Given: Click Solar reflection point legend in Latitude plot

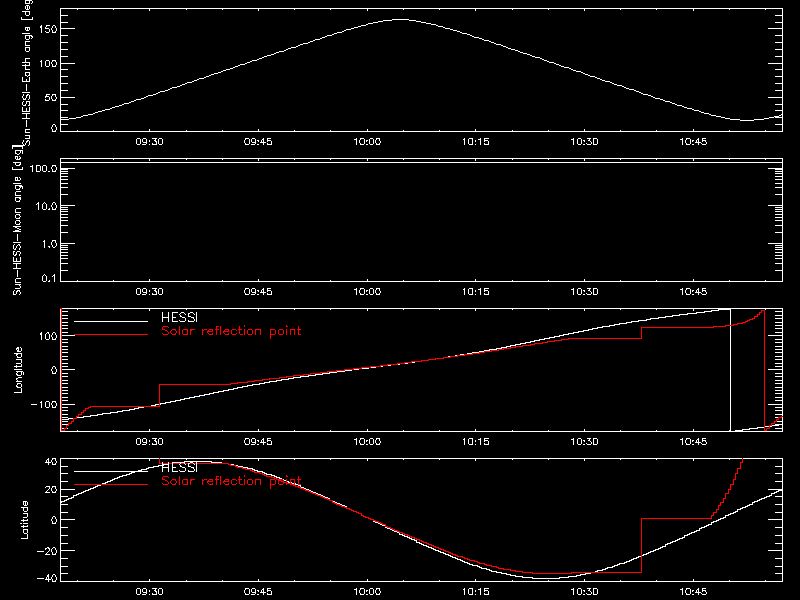Looking at the screenshot, I should pos(231,481).
